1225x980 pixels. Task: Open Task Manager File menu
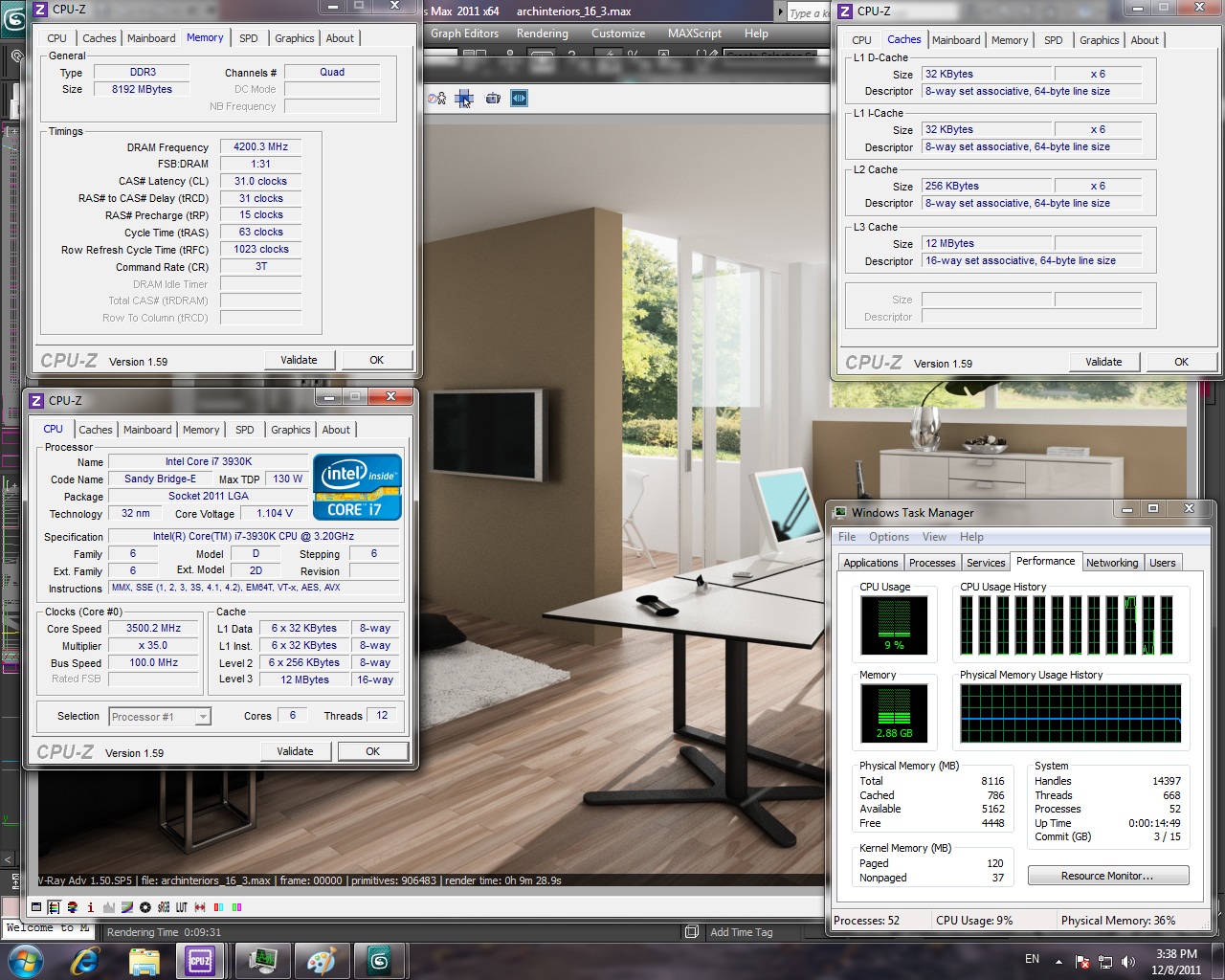[x=847, y=537]
